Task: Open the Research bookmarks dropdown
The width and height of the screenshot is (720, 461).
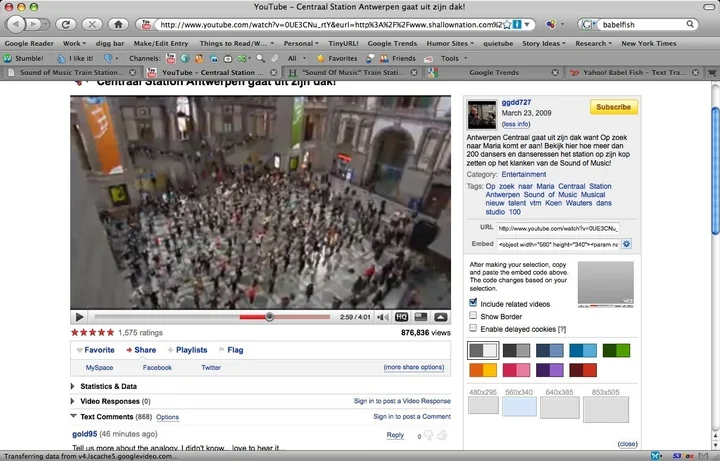Action: click(593, 43)
